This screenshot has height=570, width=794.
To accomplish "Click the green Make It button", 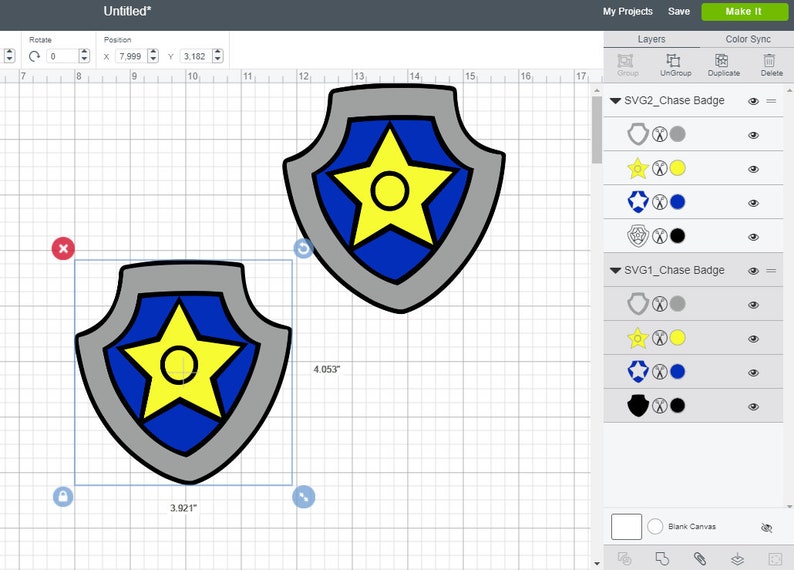I will 744,12.
